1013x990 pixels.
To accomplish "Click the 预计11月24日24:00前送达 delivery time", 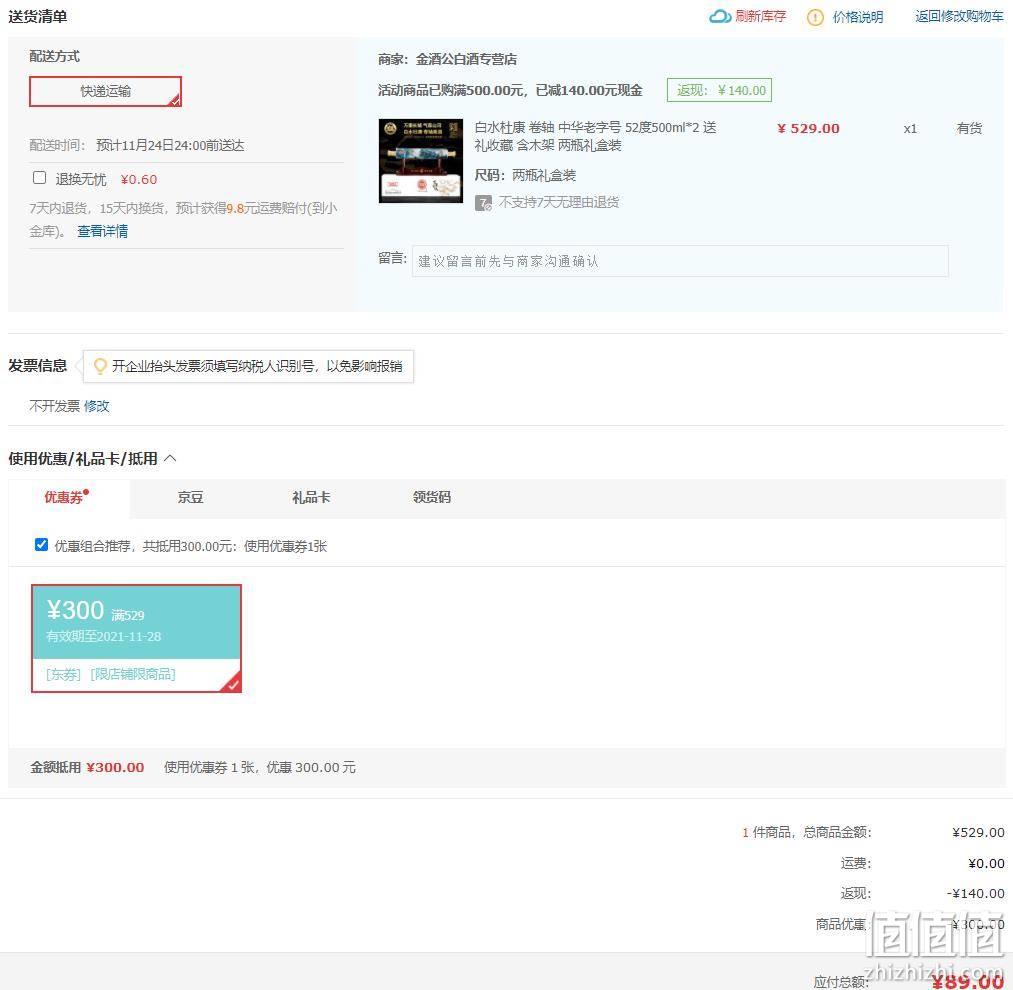I will (x=170, y=145).
